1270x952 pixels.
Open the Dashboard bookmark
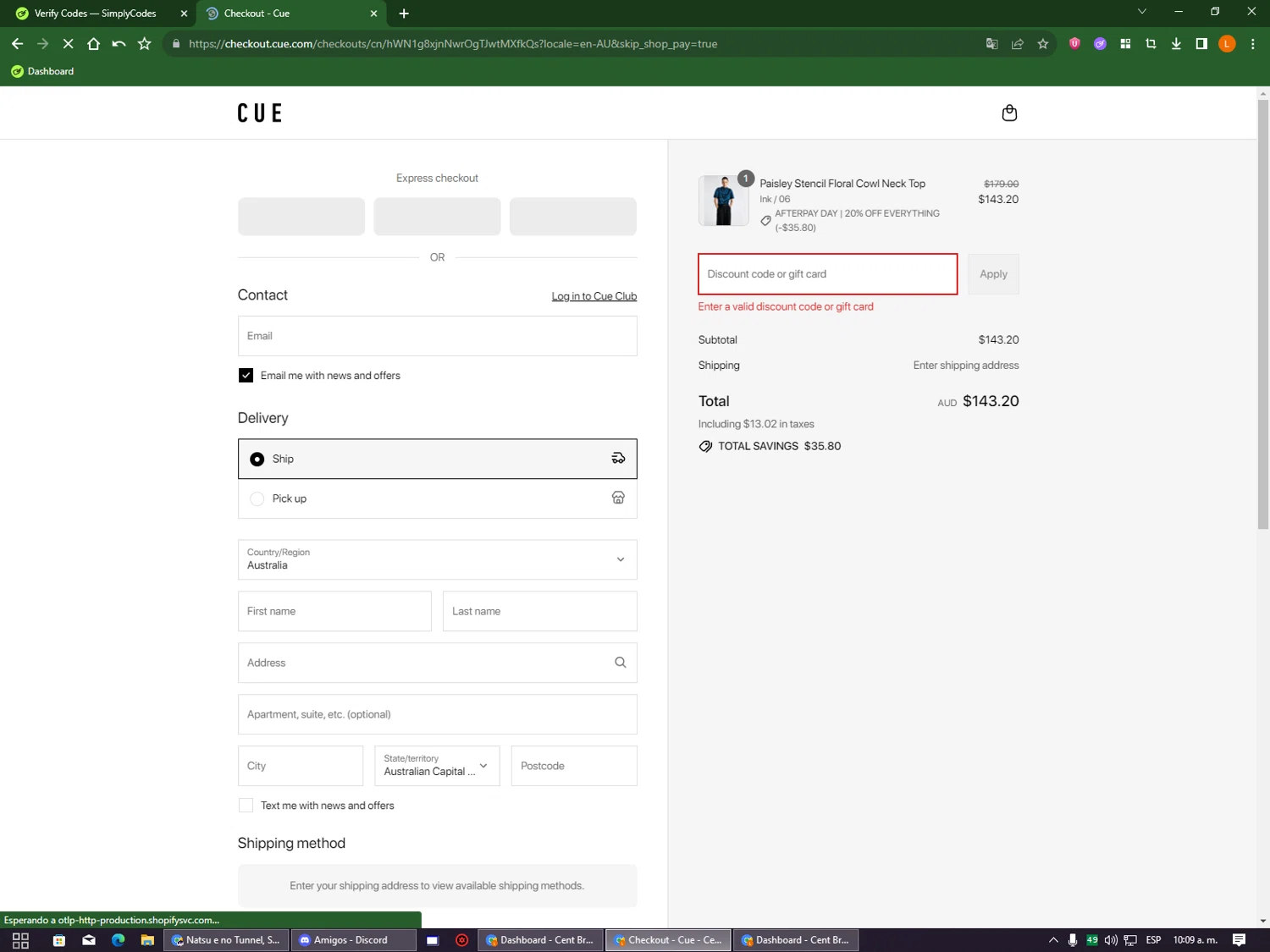pyautogui.click(x=42, y=71)
